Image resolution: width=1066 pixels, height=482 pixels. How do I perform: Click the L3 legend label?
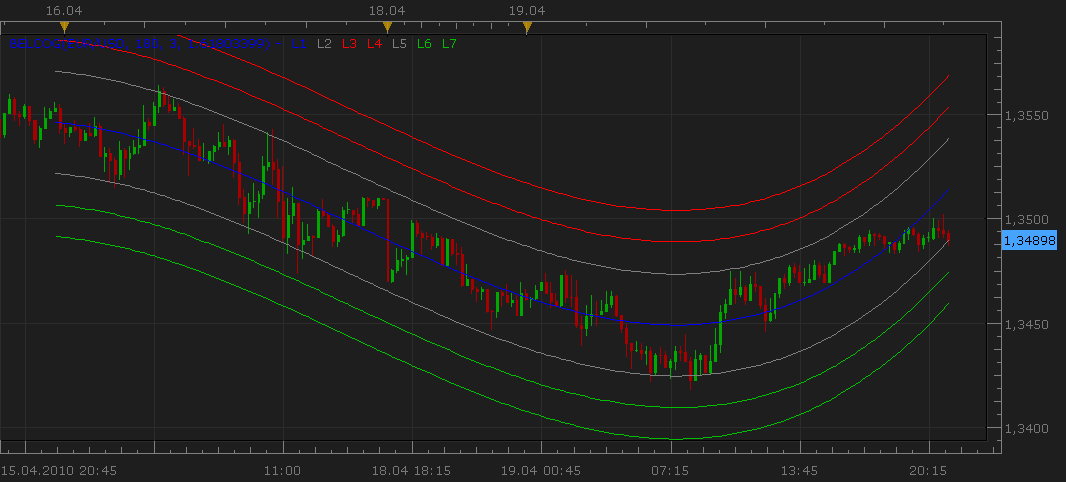(x=349, y=44)
